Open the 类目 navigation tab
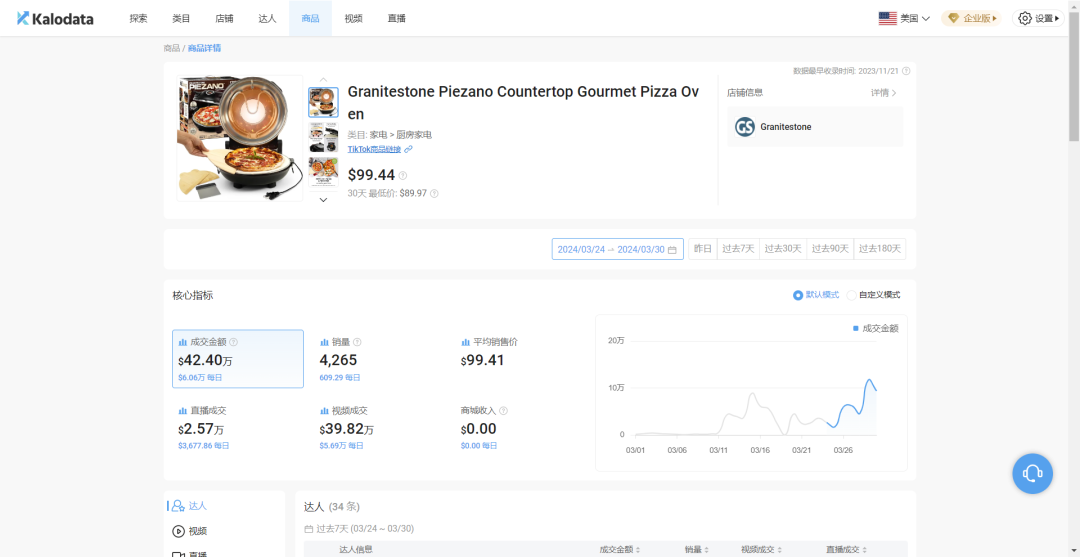1080x557 pixels. (x=181, y=19)
